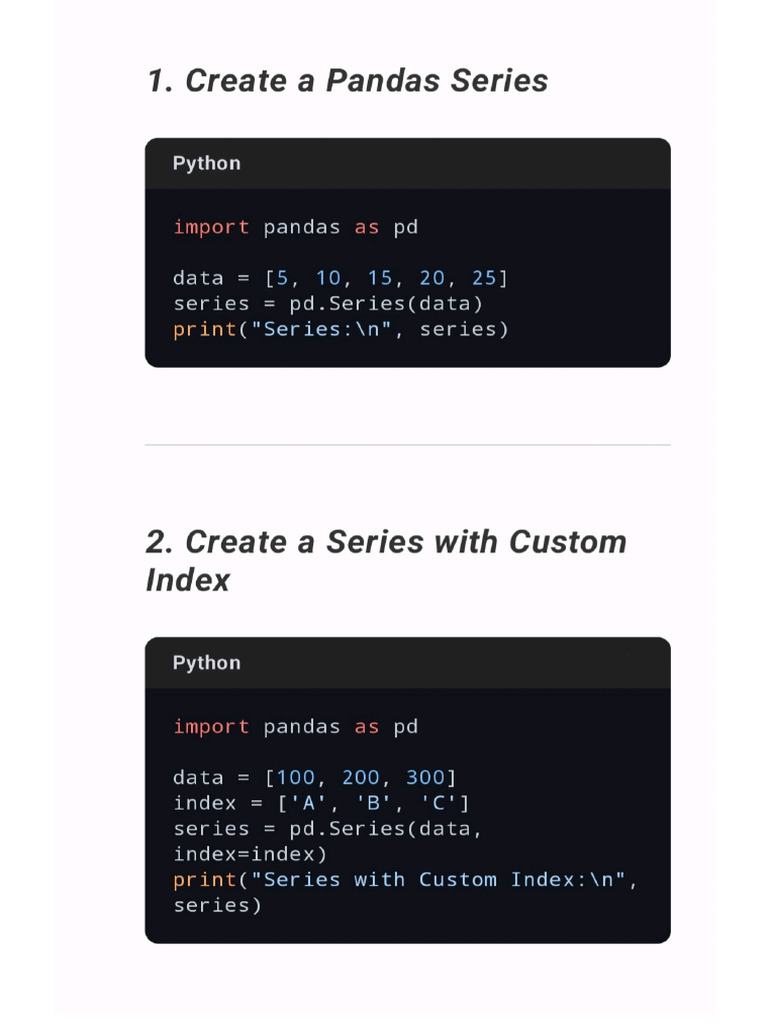Click "import pandas as pd" in the second code block
The height and width of the screenshot is (1024, 768).
295,727
